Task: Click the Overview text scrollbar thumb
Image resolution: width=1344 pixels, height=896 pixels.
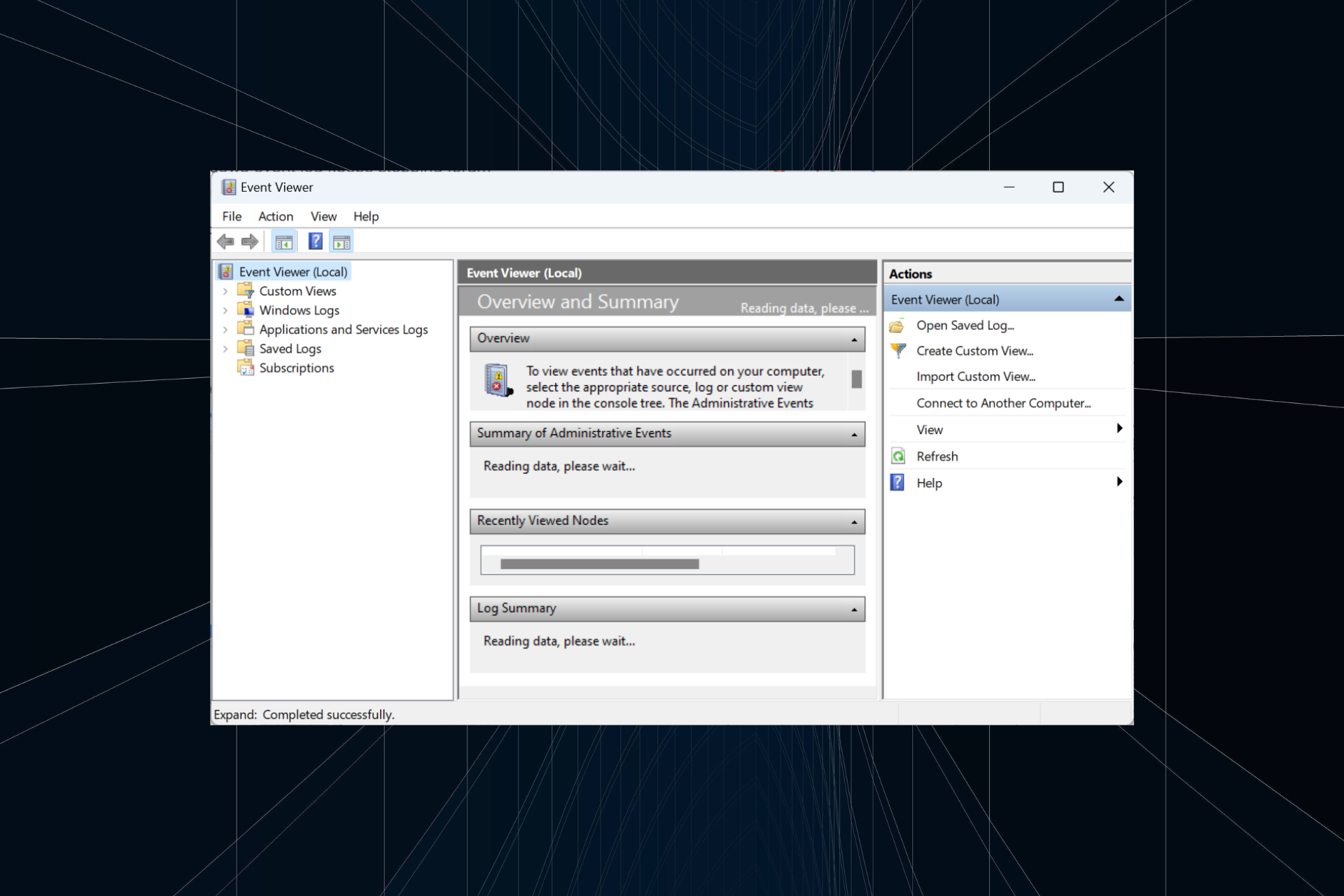Action: 856,379
